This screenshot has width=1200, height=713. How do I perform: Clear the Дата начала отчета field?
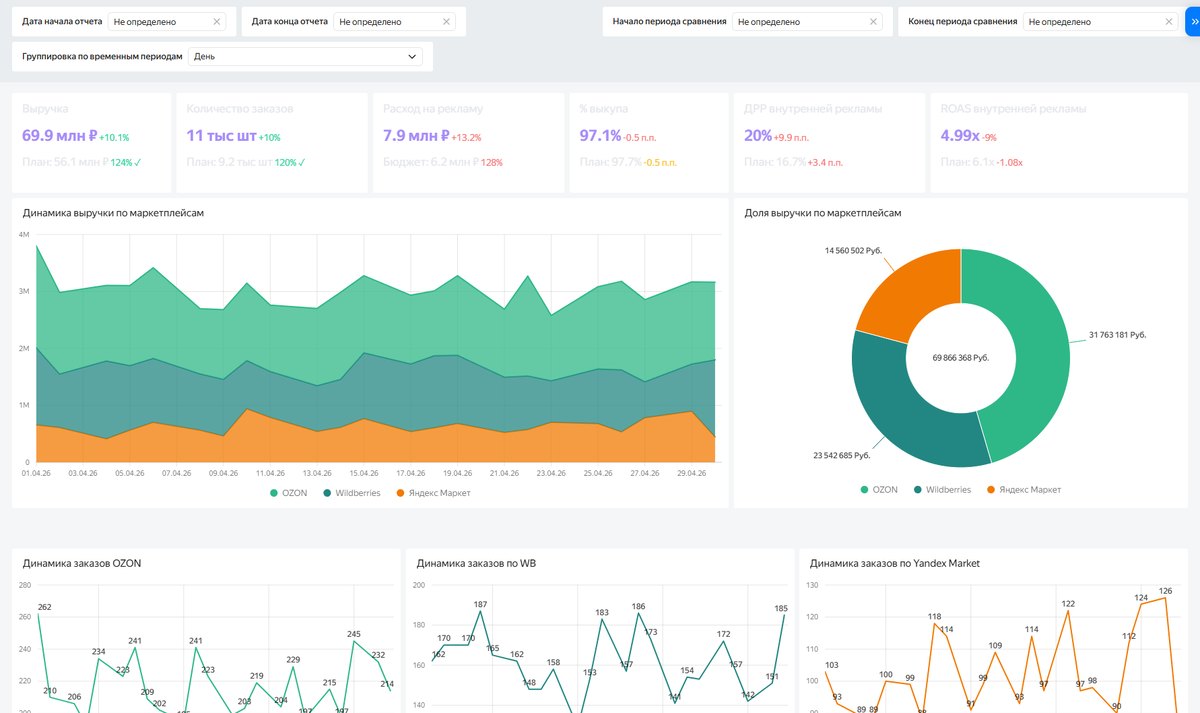point(217,21)
